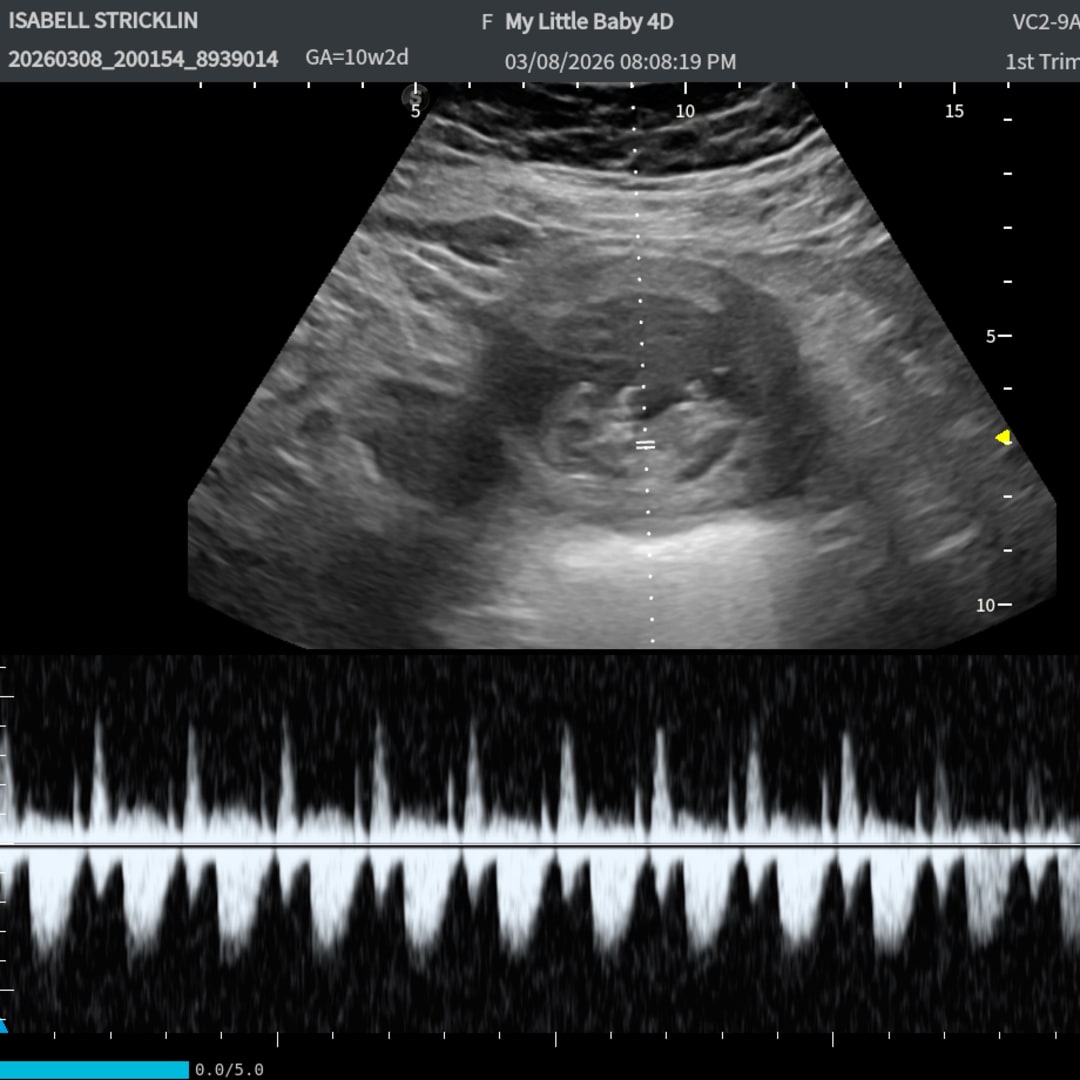Click the exam date and time stamp

click(620, 62)
